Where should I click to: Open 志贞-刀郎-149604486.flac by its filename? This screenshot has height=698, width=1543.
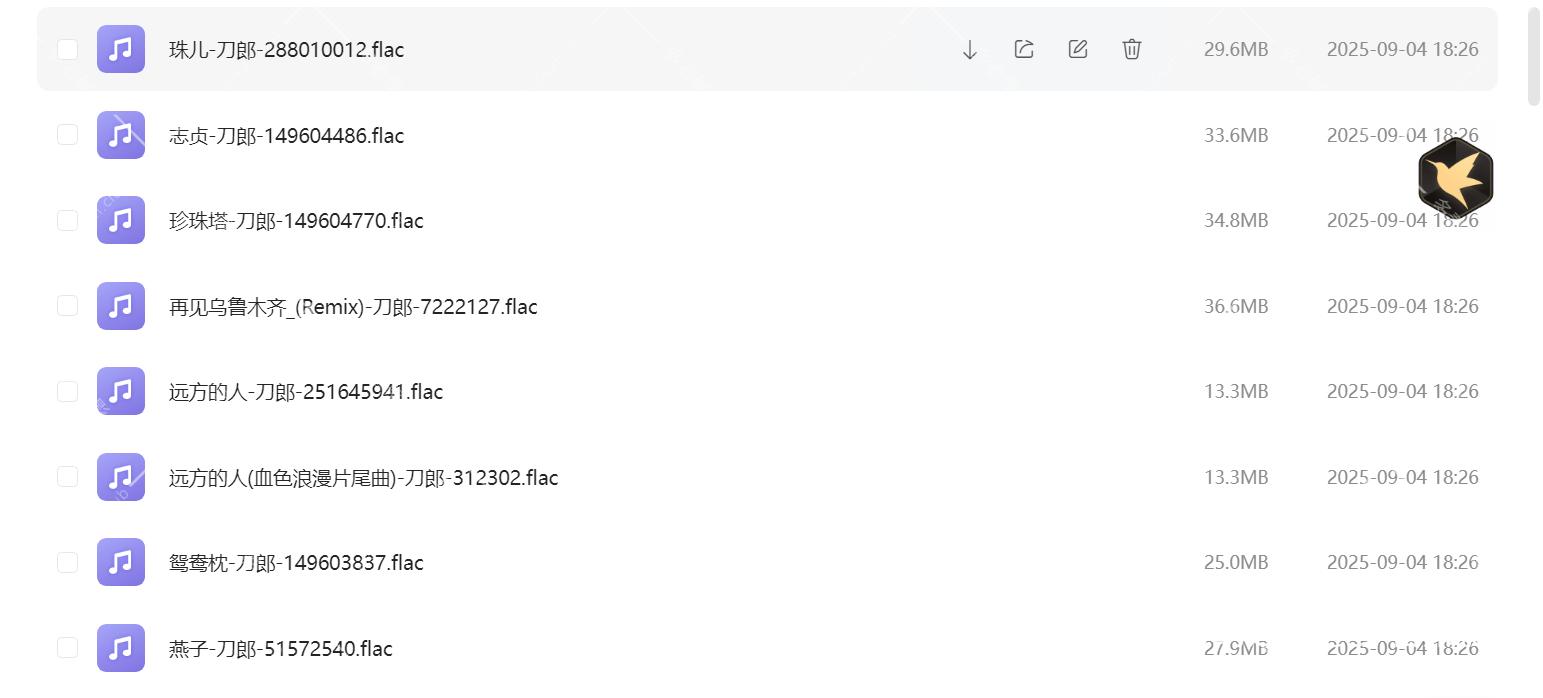(x=285, y=134)
